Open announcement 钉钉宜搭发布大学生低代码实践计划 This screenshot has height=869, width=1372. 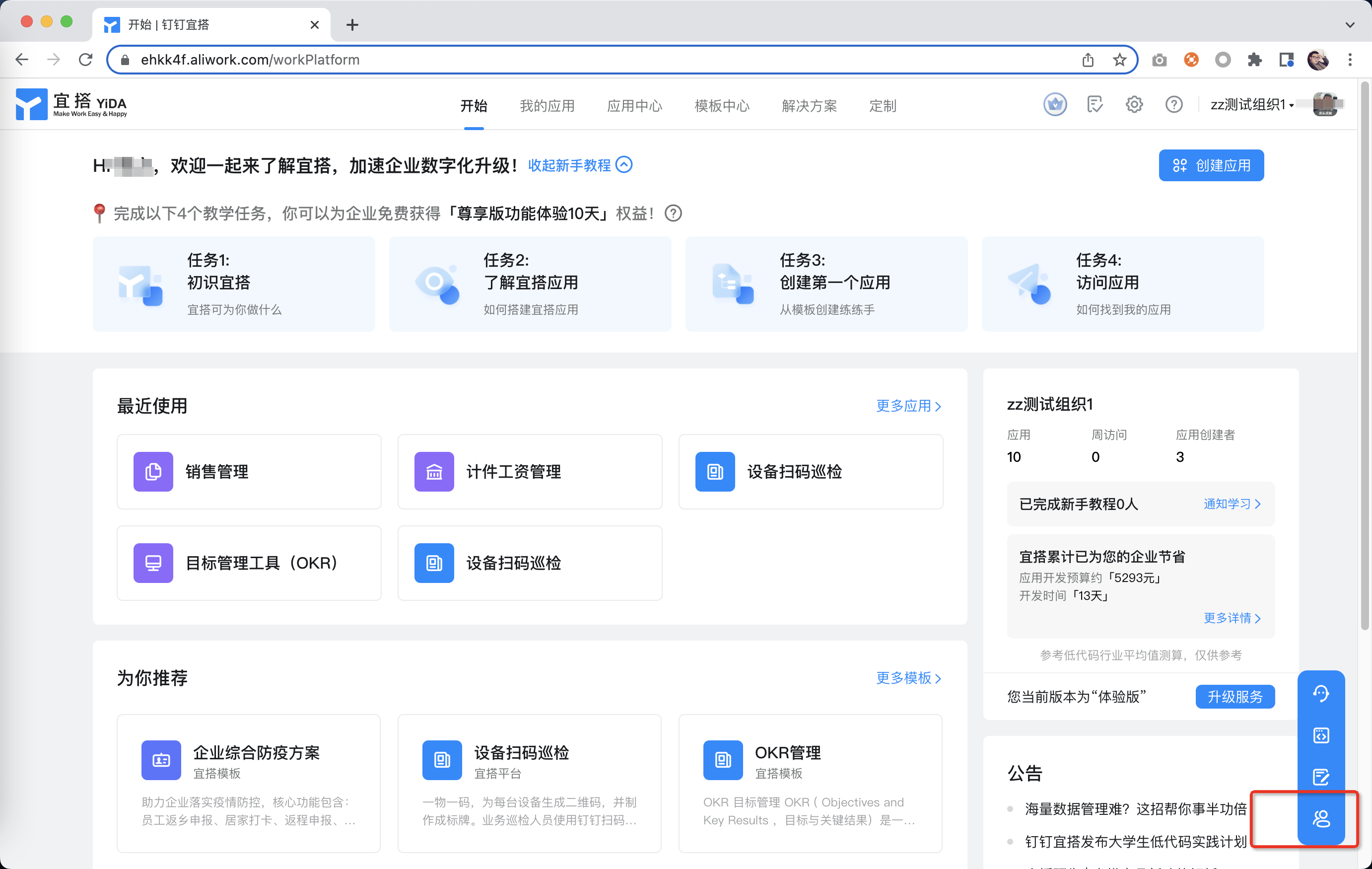[x=1136, y=842]
